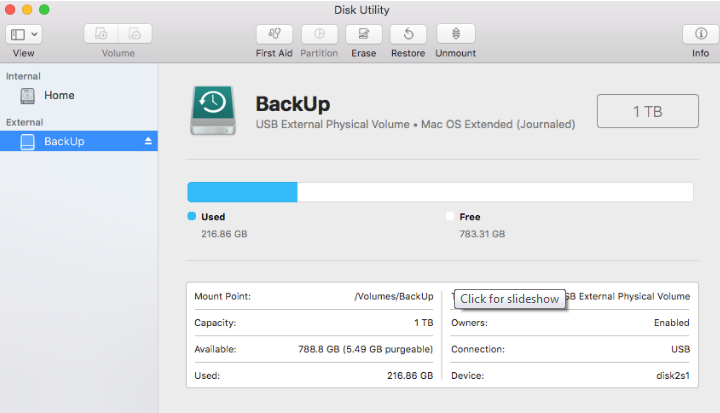Click the 'disk2s1' device value
720x413 pixels.
pyautogui.click(x=673, y=376)
